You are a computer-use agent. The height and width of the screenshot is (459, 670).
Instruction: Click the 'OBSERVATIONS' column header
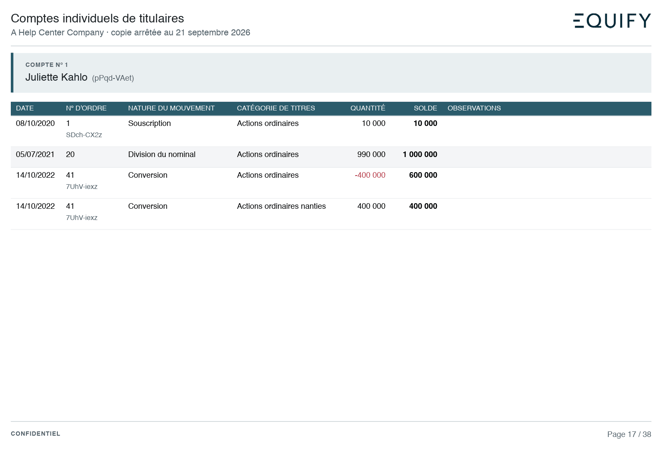tap(474, 109)
